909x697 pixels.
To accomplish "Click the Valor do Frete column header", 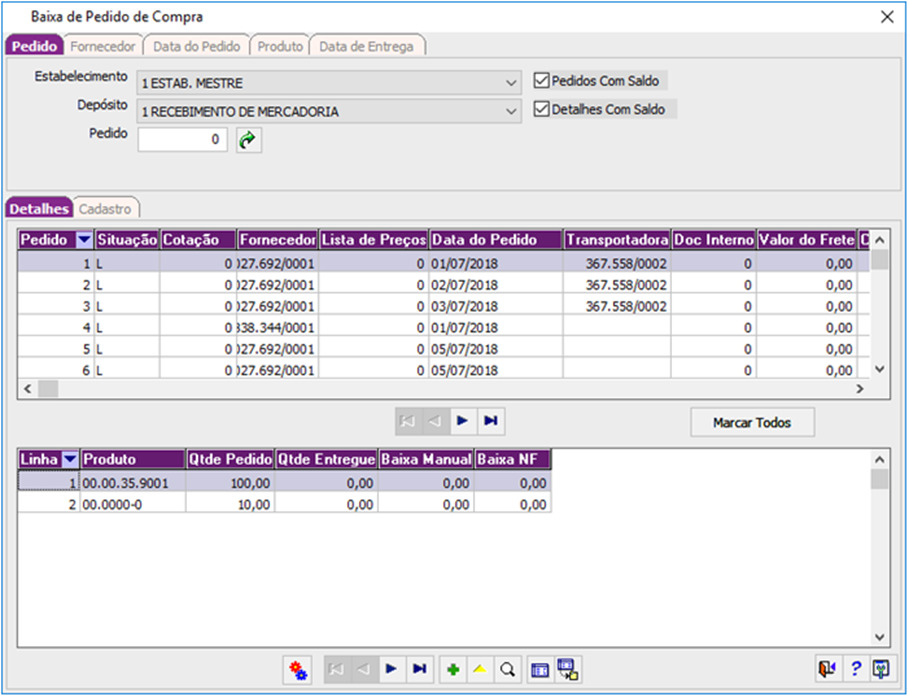I will 807,239.
